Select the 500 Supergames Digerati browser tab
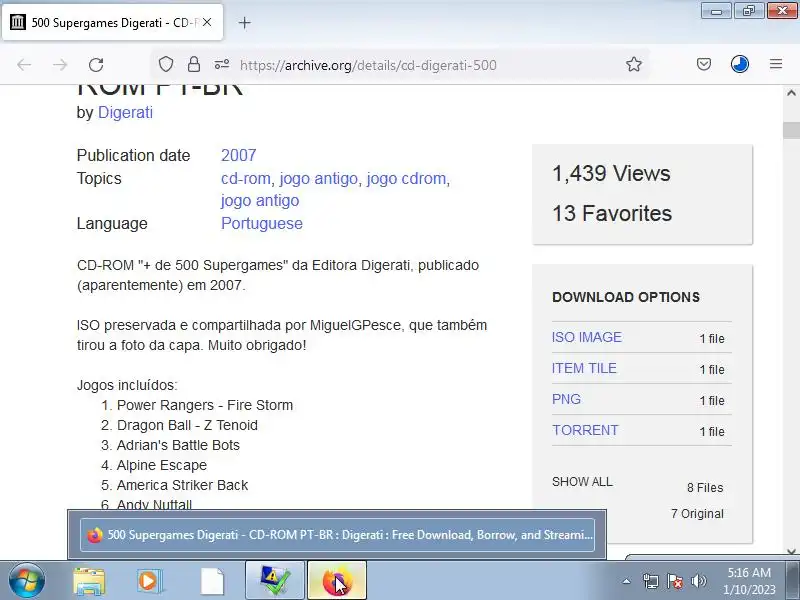This screenshot has height=600, width=800. pos(112,22)
